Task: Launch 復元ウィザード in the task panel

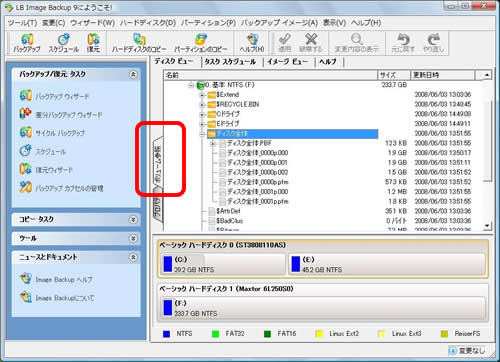Action: [46, 169]
